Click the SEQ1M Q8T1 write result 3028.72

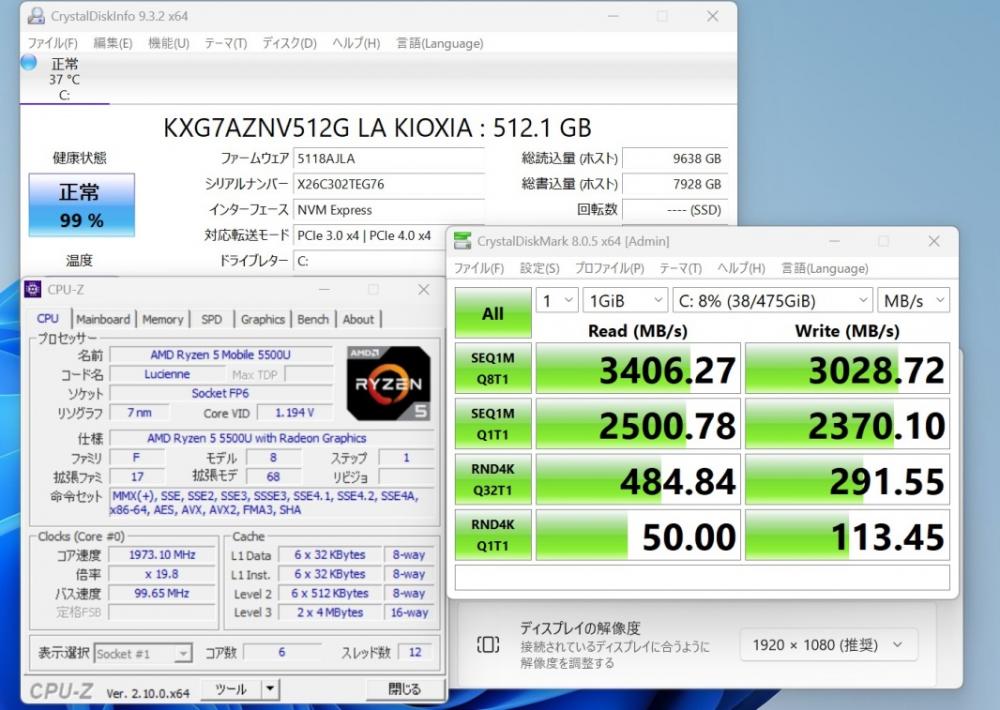coord(848,369)
